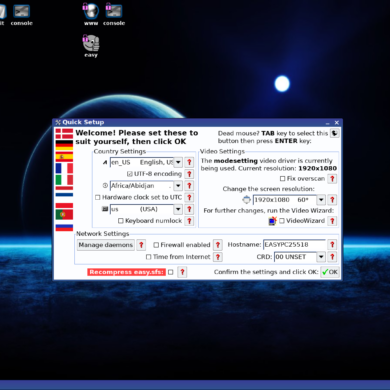Expand the CRD 00 UNSET dropdown

321,257
